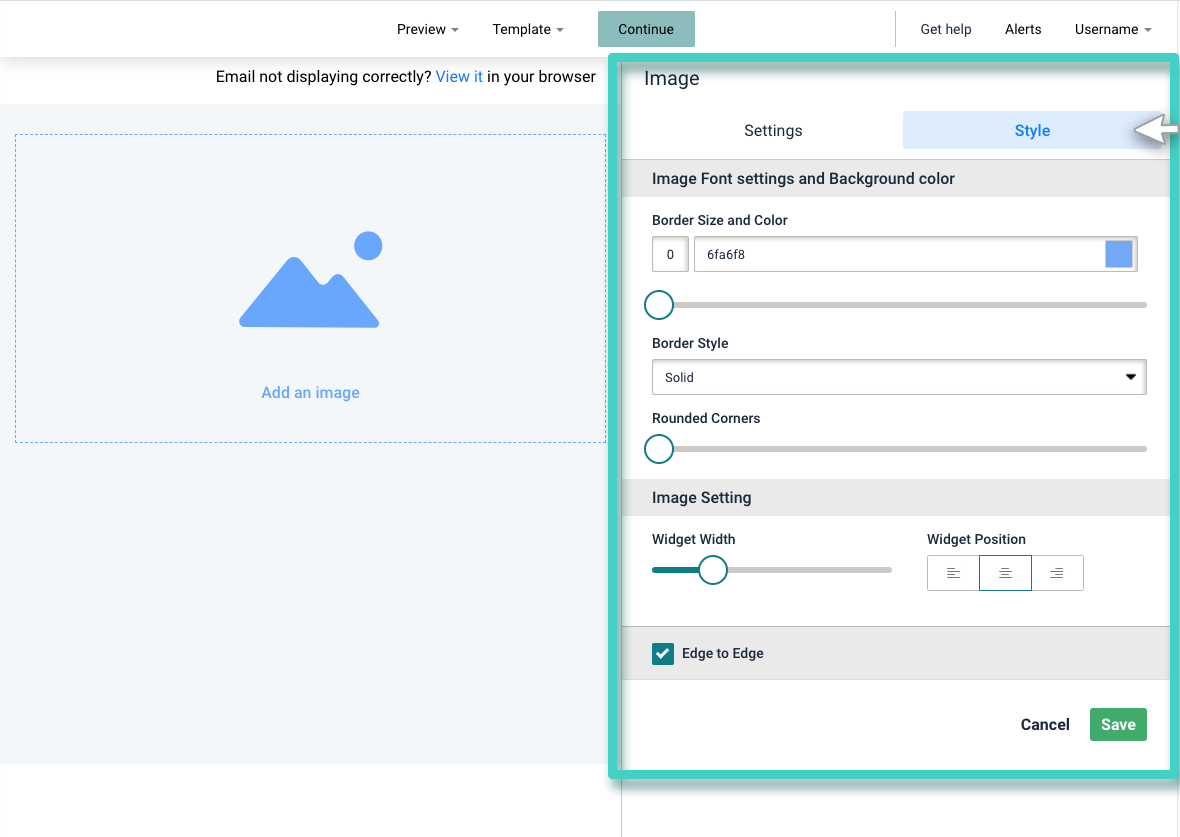Viewport: 1180px width, 837px height.
Task: Open the Username account menu
Action: coord(1113,29)
